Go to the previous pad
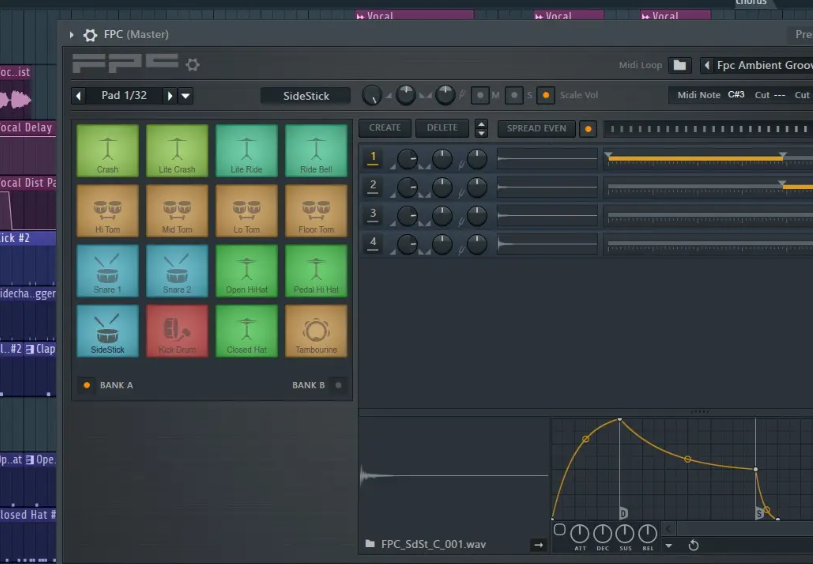This screenshot has height=564, width=813. point(79,96)
